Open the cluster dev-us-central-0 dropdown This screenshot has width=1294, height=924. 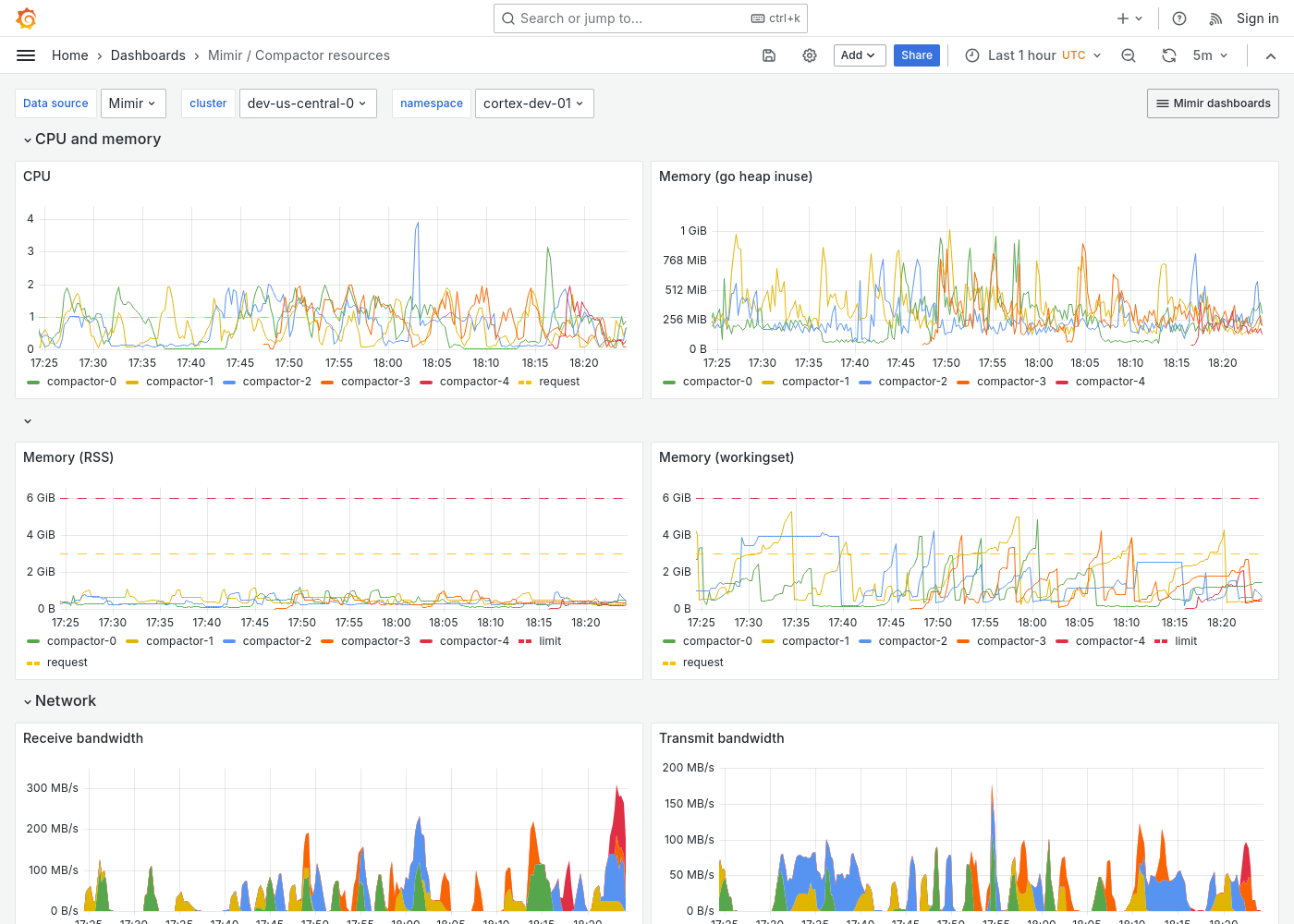tap(308, 103)
